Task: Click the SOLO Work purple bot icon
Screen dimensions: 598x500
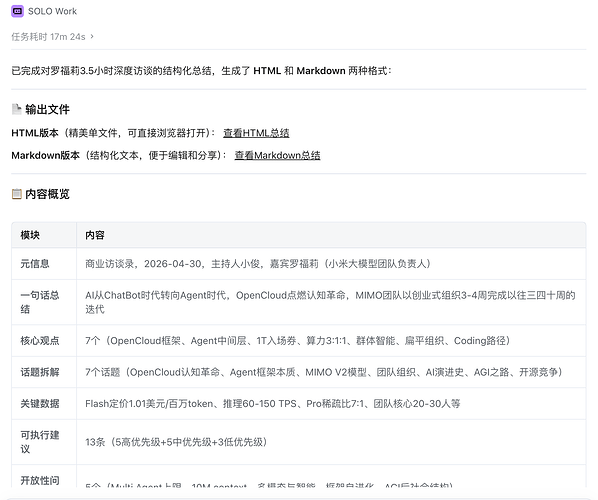Action: [x=17, y=11]
